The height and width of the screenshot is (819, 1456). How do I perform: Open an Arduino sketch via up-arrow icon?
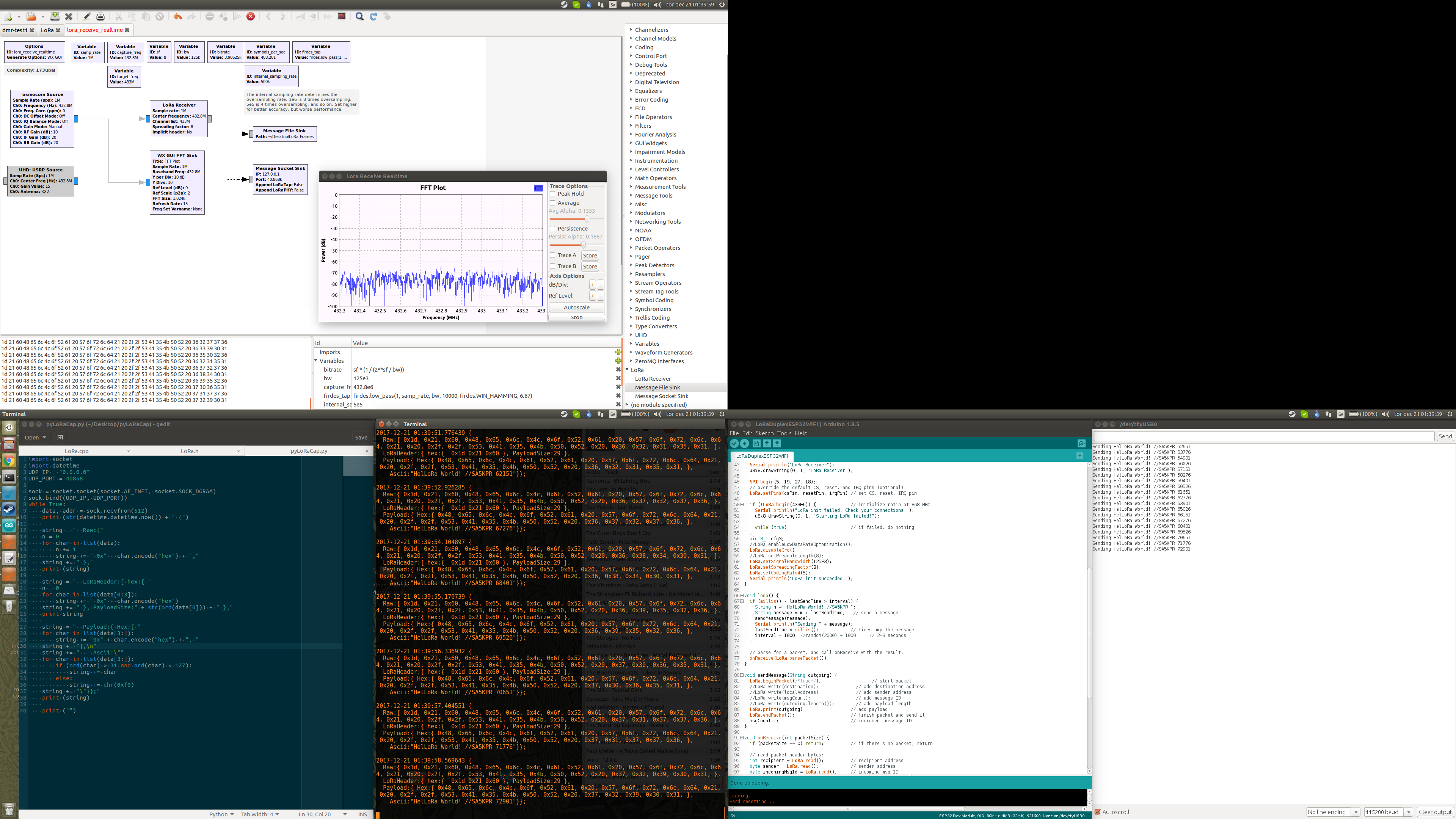click(x=767, y=444)
